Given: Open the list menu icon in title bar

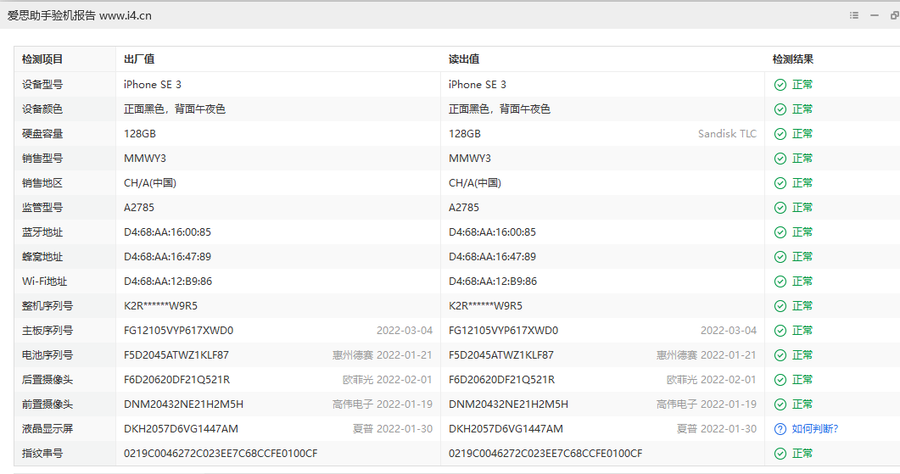Looking at the screenshot, I should point(854,15).
